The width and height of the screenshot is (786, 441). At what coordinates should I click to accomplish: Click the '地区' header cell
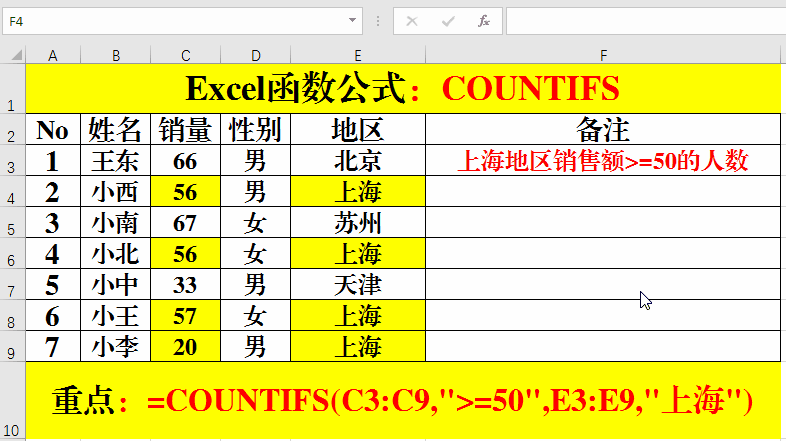click(358, 129)
